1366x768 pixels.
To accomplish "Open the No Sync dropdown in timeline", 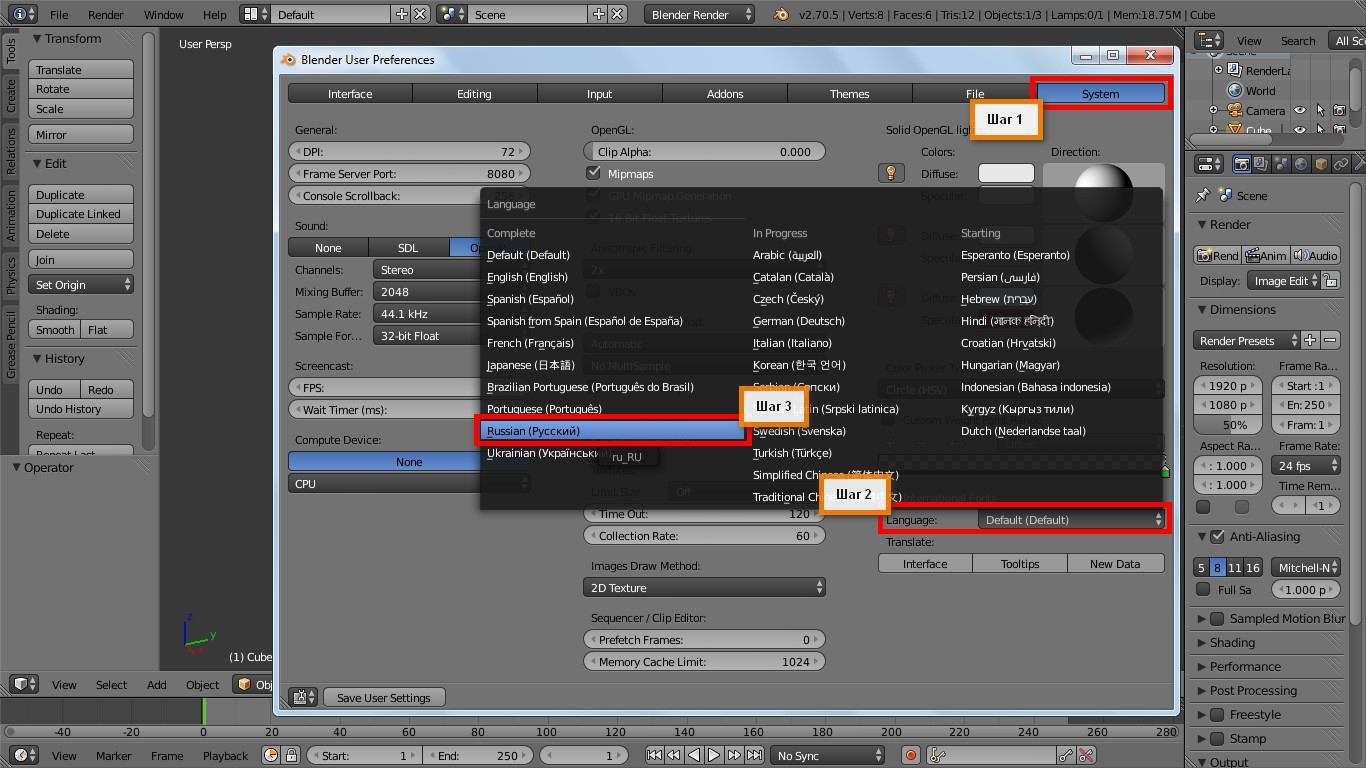I will point(827,755).
